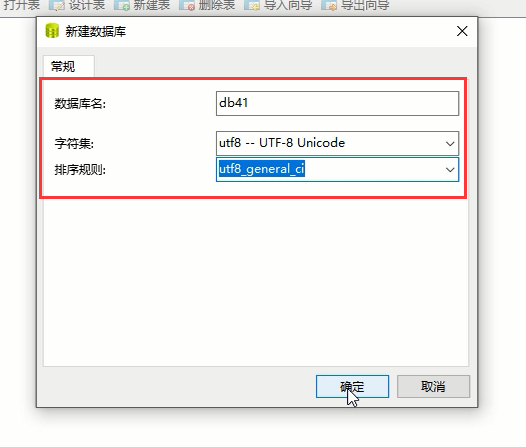
Task: Confirm with the 确定 button
Action: click(352, 386)
